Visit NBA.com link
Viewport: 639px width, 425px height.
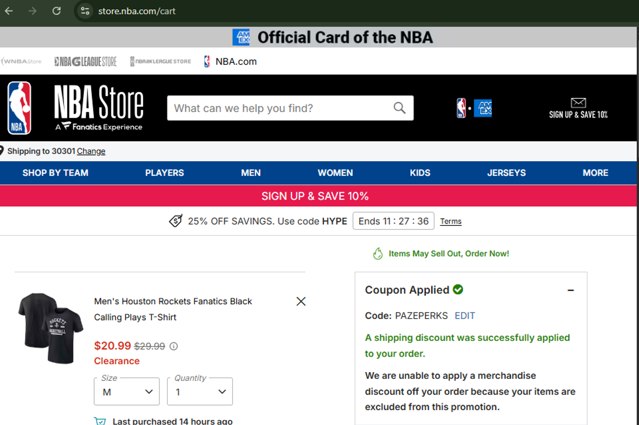(x=230, y=62)
